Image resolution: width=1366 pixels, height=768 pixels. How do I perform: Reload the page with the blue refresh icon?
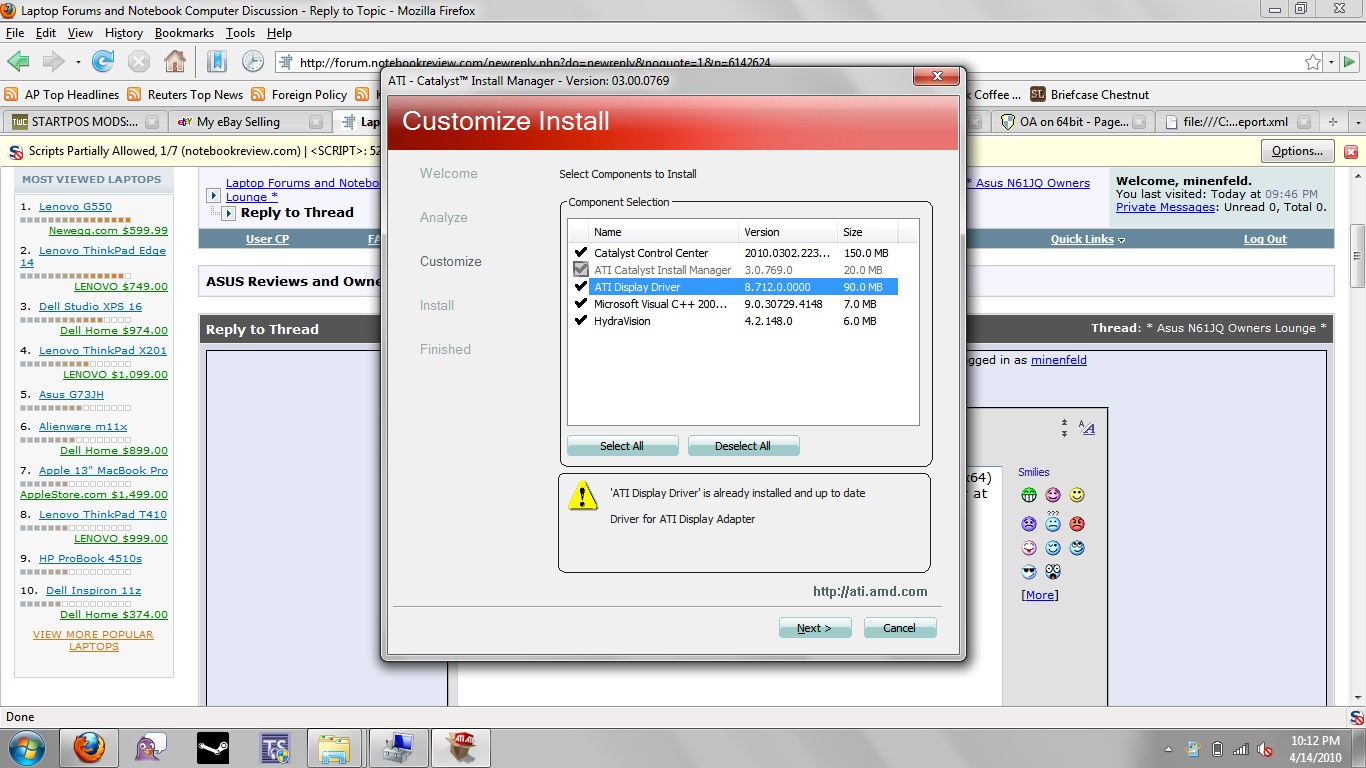[x=103, y=61]
